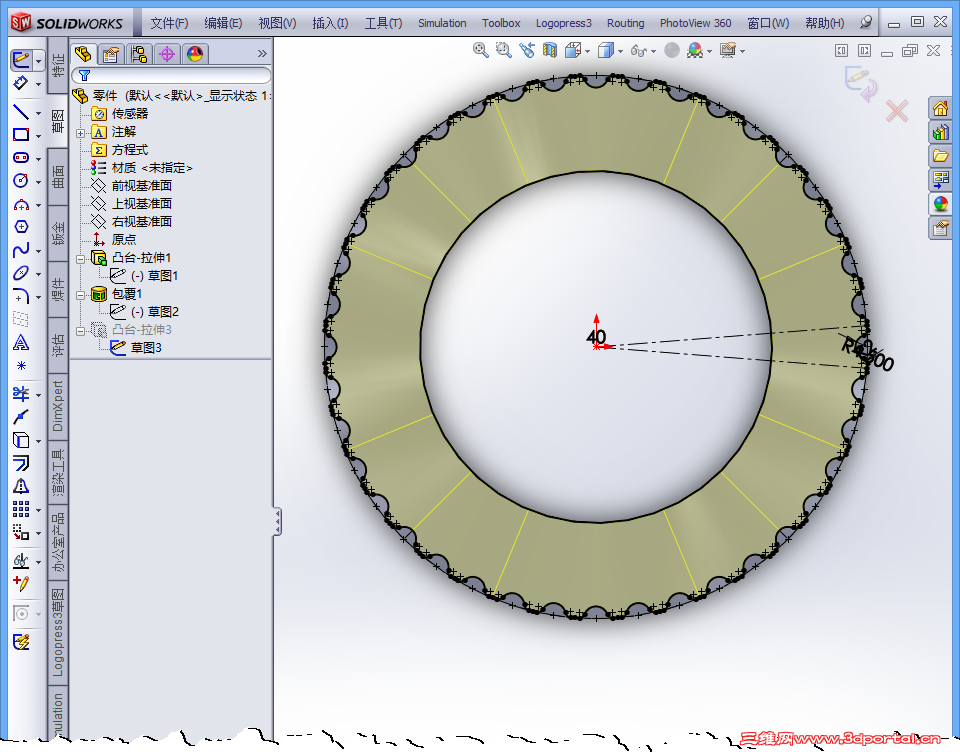The image size is (960, 752).
Task: Select the Ellipse sketch tool
Action: coord(21,273)
